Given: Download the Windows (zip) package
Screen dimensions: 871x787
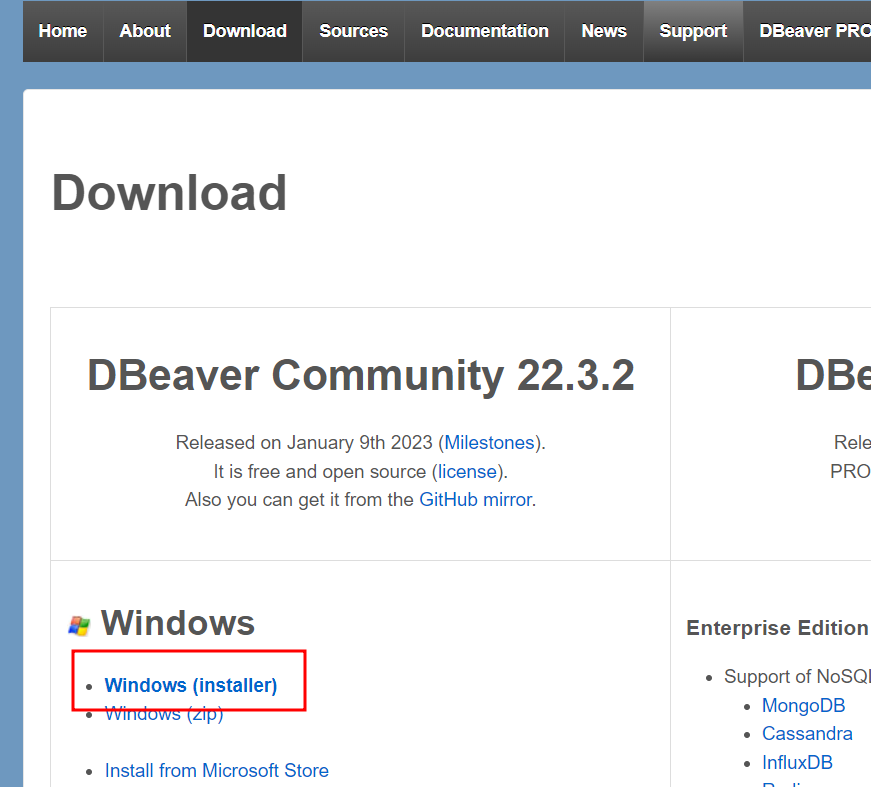Looking at the screenshot, I should (164, 714).
